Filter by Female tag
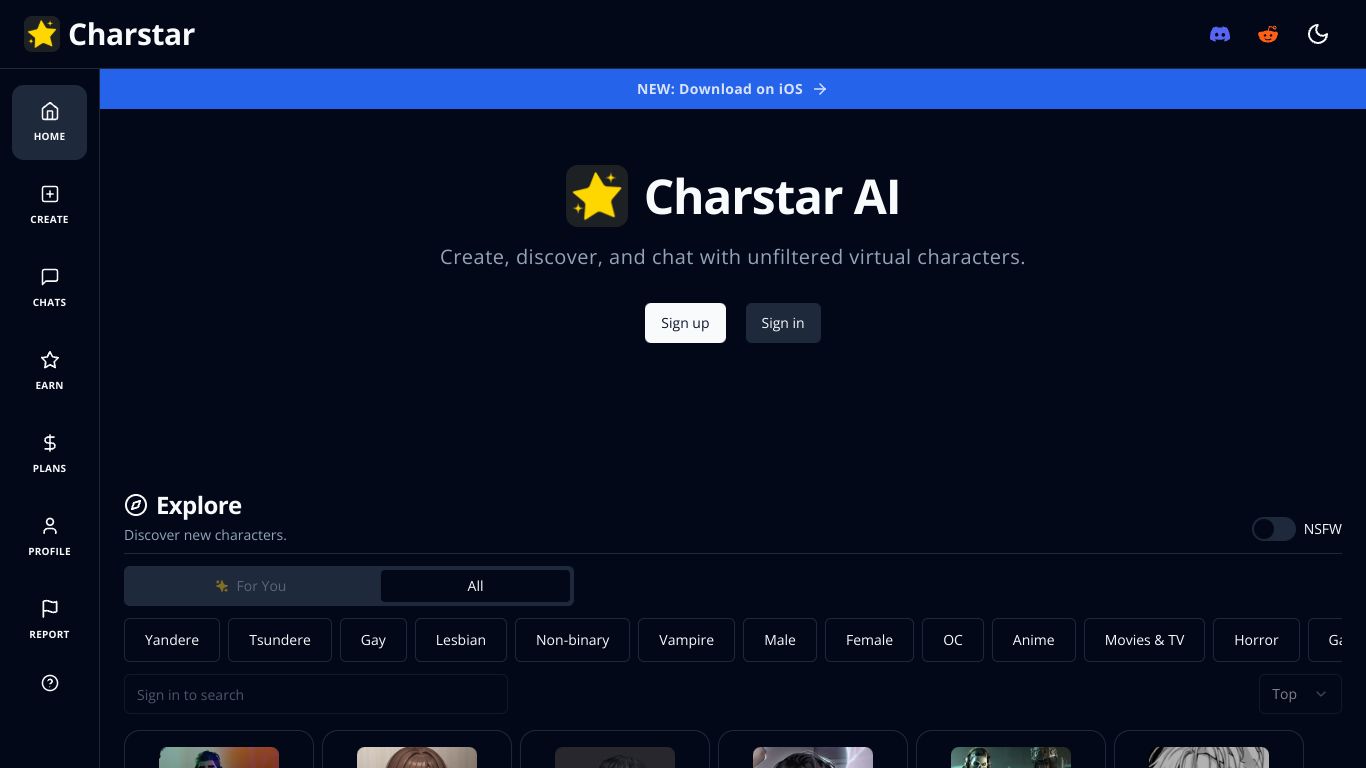The height and width of the screenshot is (768, 1366). point(869,640)
